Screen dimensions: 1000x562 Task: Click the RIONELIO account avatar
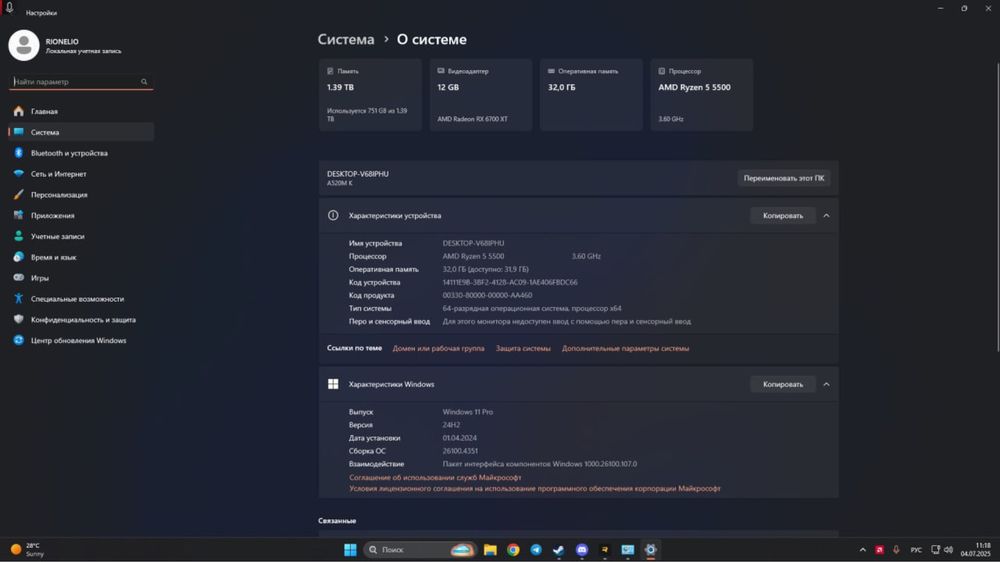[24, 45]
